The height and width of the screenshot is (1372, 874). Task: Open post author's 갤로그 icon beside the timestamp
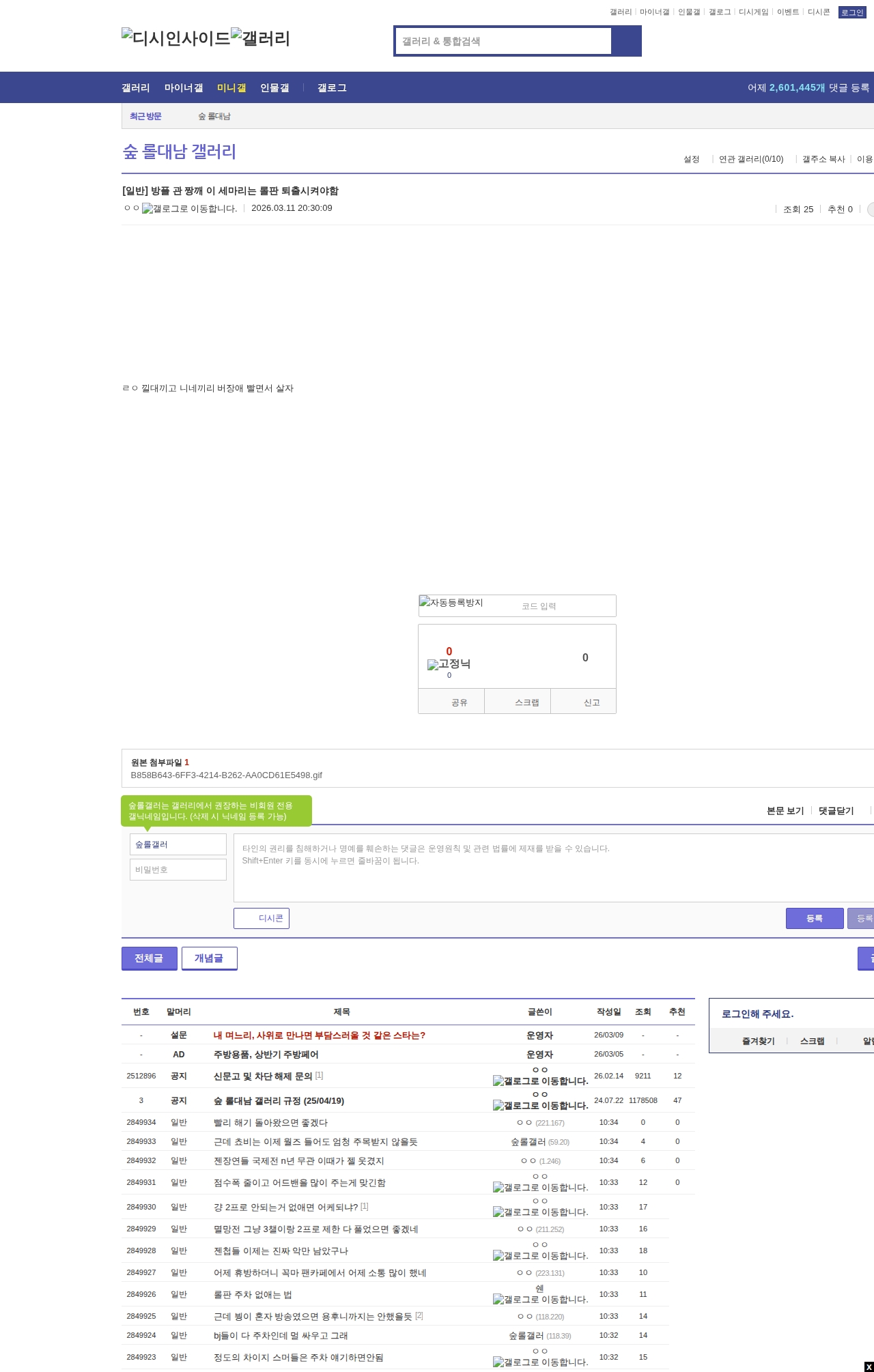[189, 209]
